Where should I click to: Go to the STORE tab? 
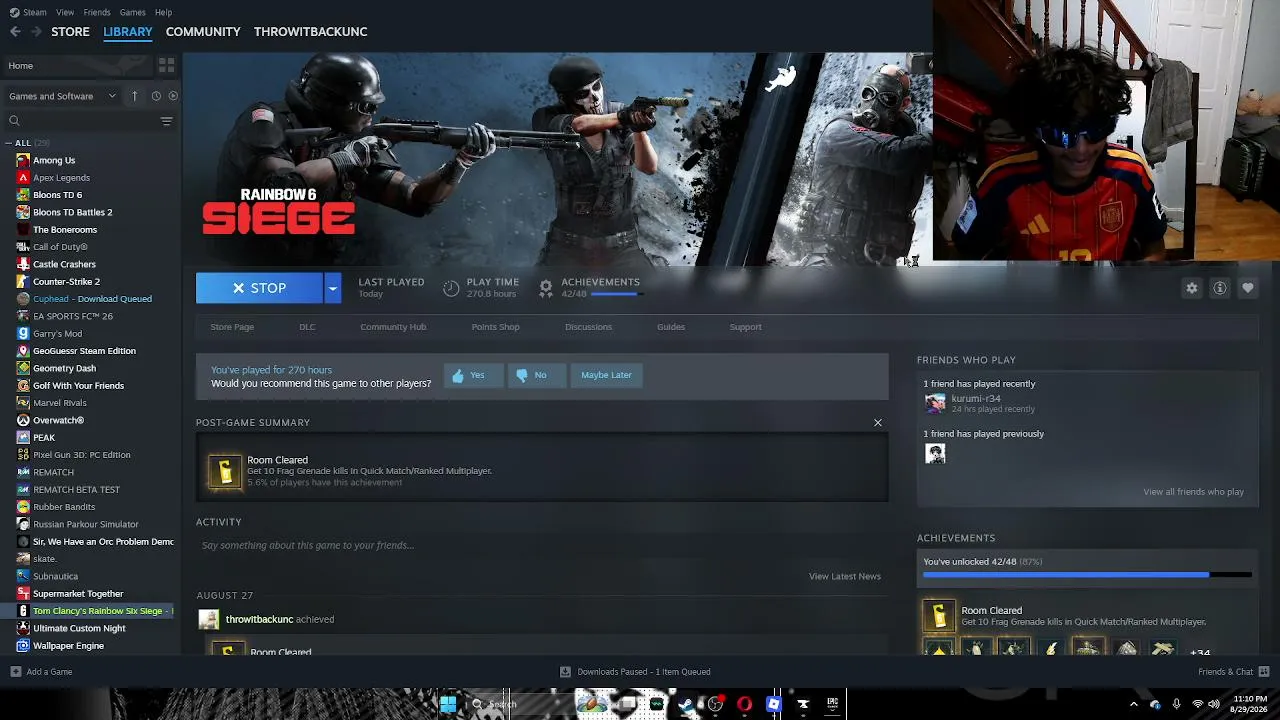(70, 32)
